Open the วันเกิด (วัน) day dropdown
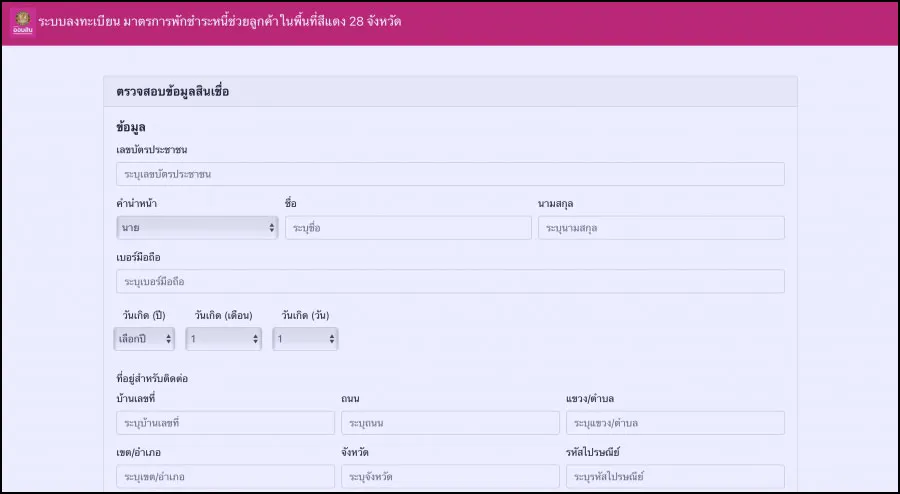 [x=305, y=339]
